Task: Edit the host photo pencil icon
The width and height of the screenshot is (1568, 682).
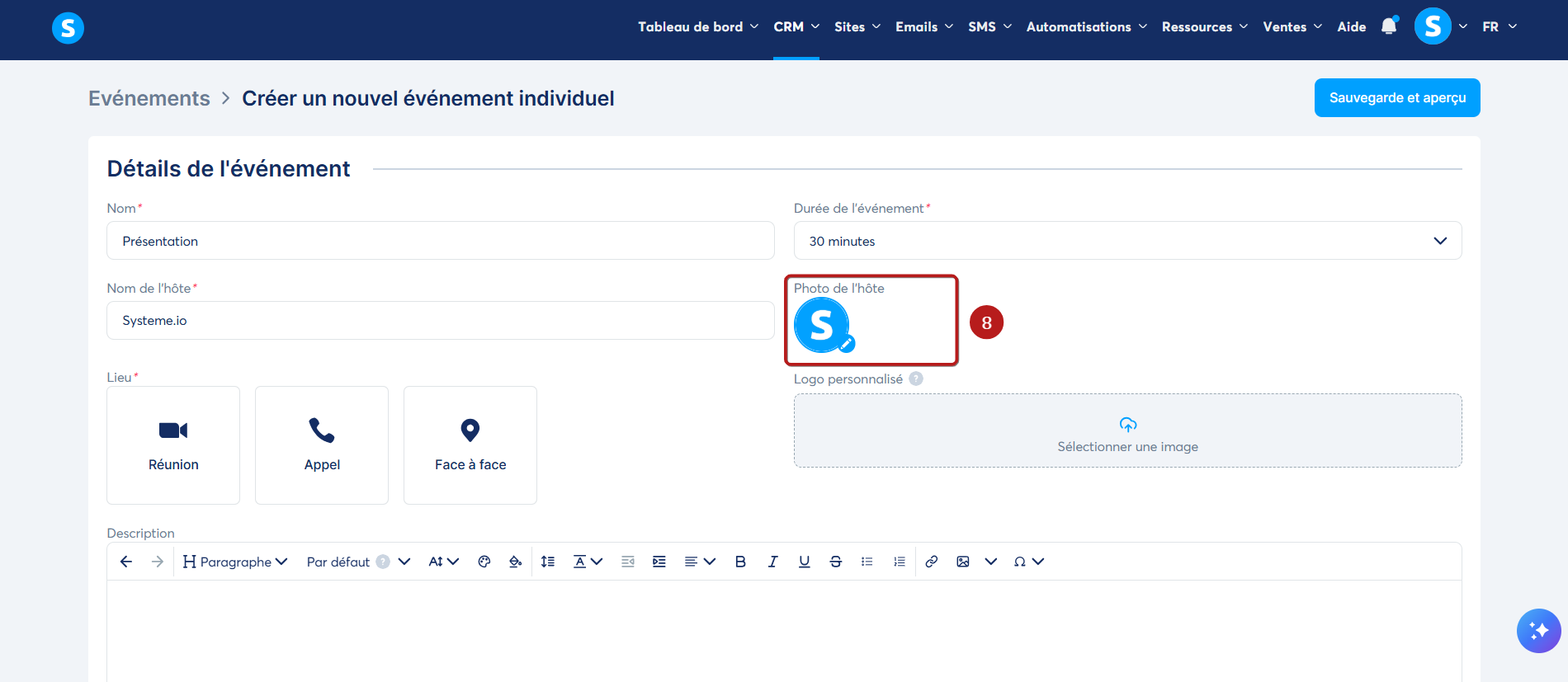Action: 847,344
